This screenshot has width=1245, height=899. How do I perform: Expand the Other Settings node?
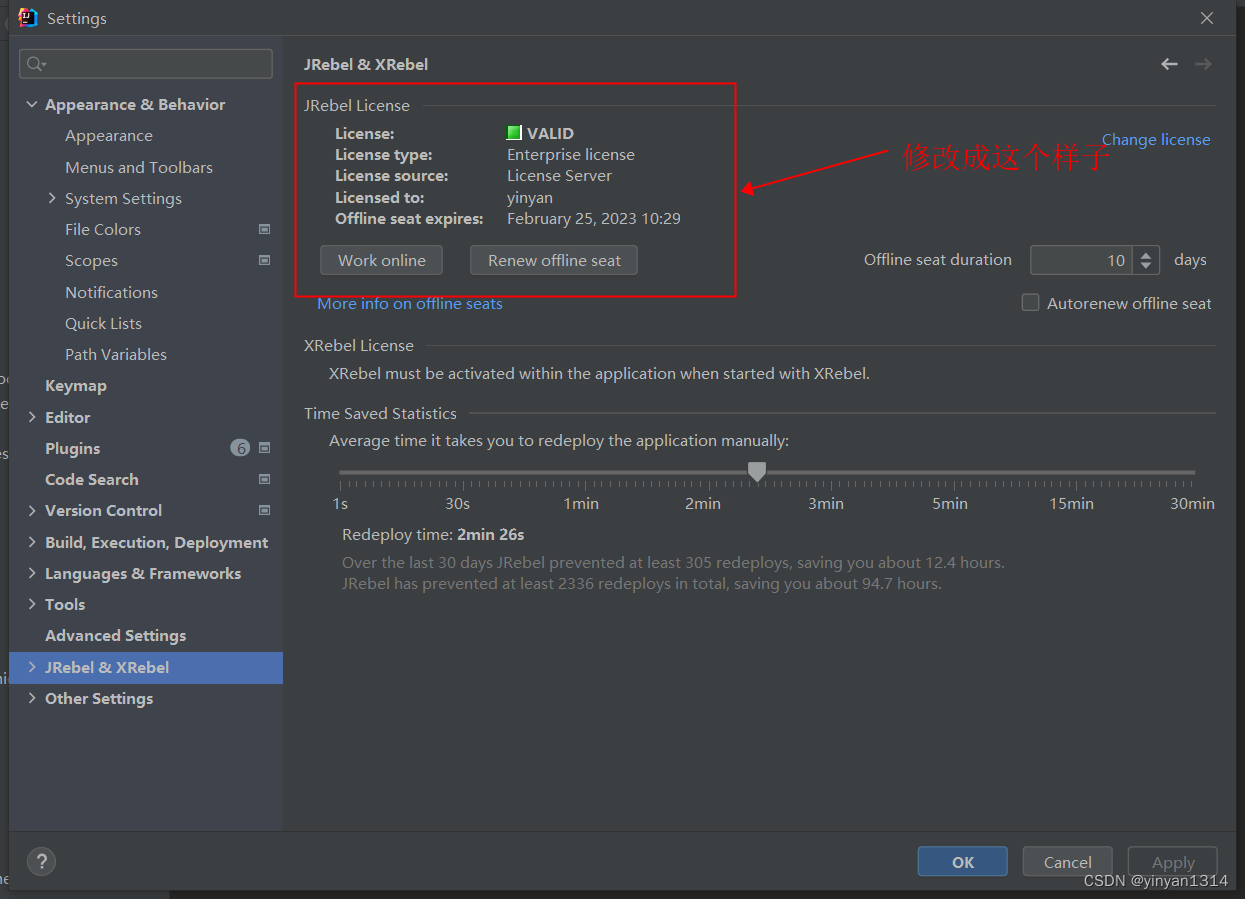click(x=32, y=698)
